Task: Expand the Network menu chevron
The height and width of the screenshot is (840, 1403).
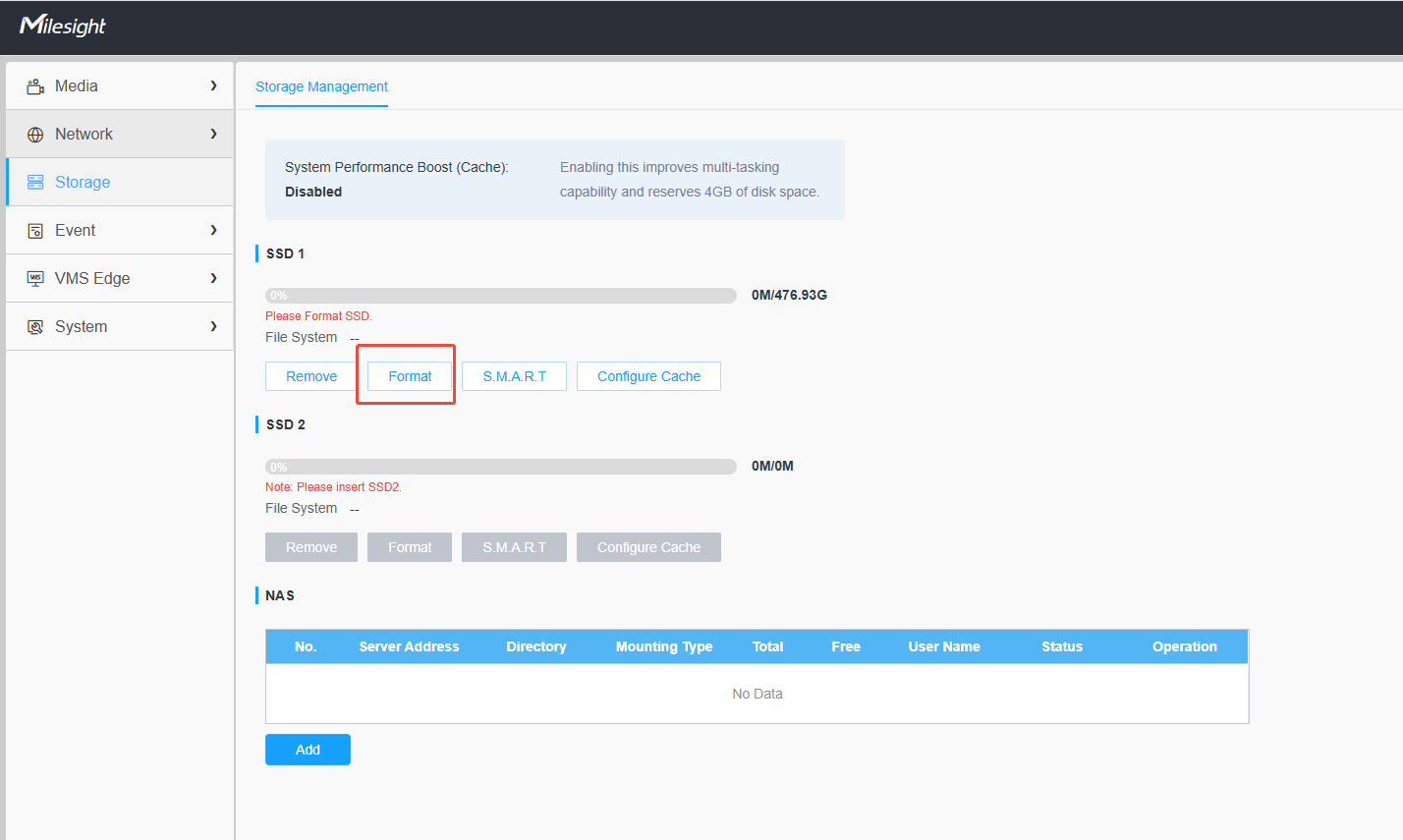Action: tap(213, 134)
